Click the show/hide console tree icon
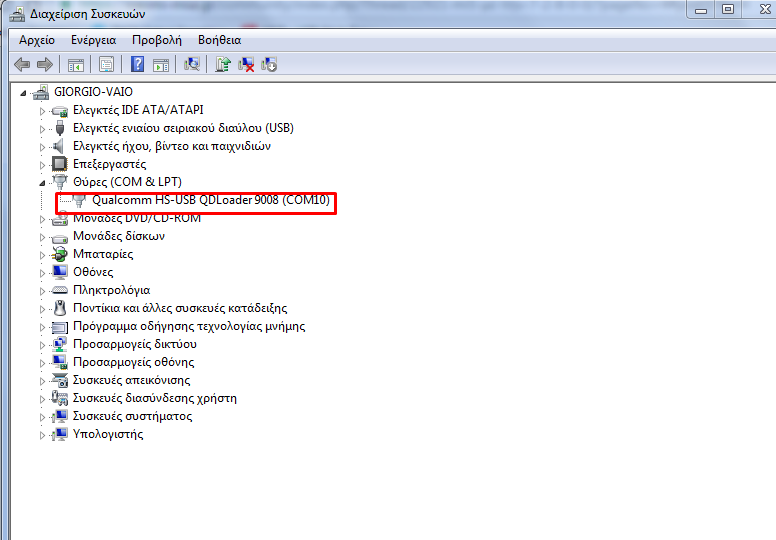Image resolution: width=776 pixels, height=540 pixels. pos(75,64)
